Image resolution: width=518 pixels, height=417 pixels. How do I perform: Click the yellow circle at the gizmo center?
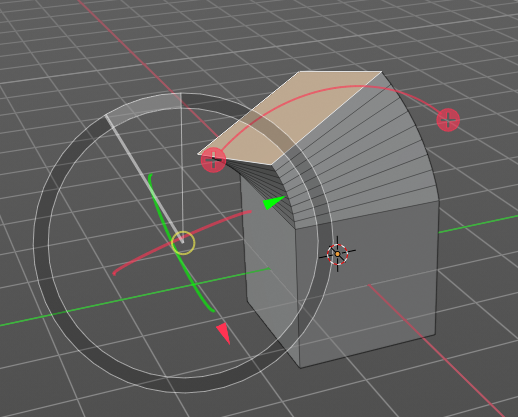[x=183, y=243]
